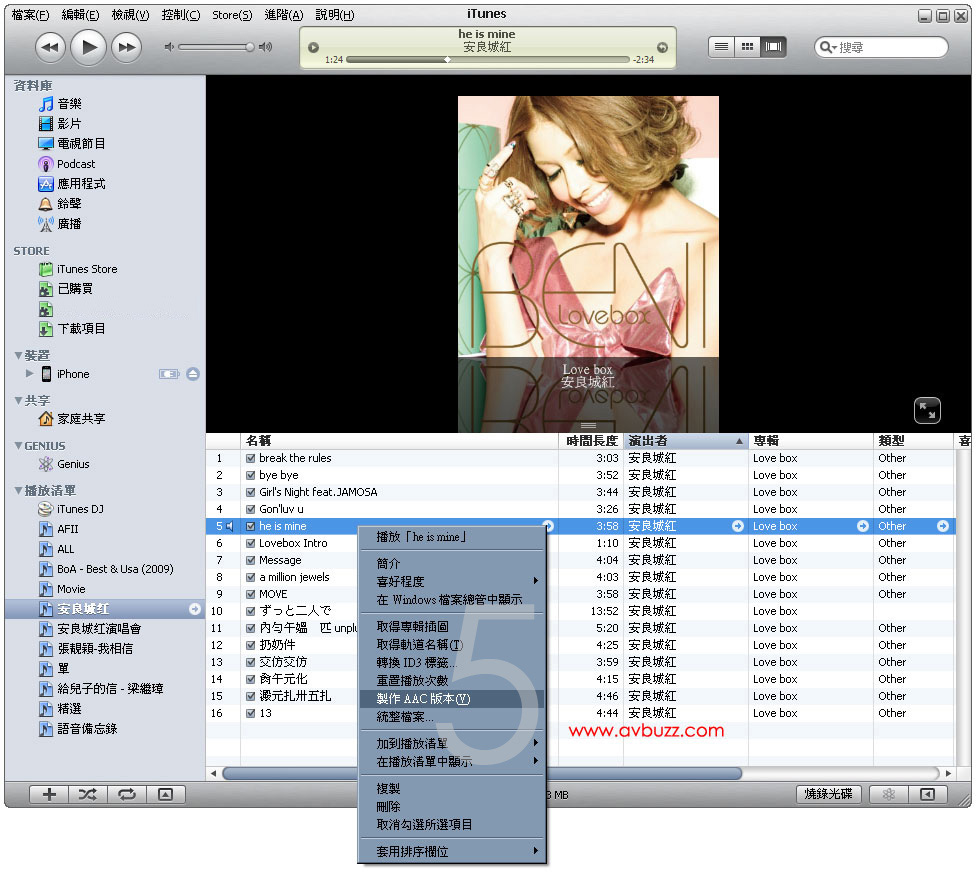This screenshot has height=876, width=977.
Task: Switch to list view
Action: (721, 47)
